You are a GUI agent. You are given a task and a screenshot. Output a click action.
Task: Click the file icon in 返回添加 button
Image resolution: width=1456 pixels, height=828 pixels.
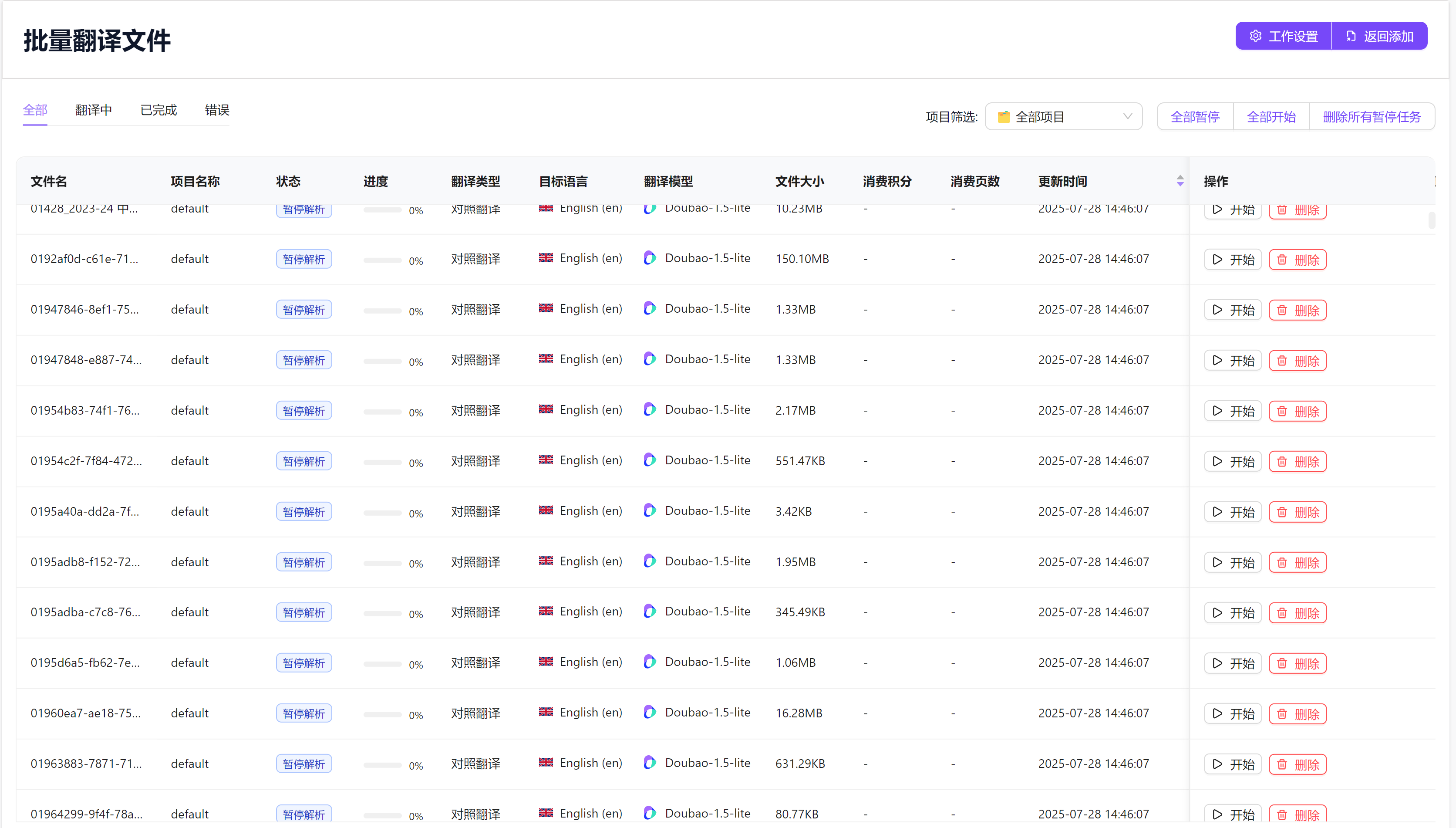pyautogui.click(x=1351, y=37)
